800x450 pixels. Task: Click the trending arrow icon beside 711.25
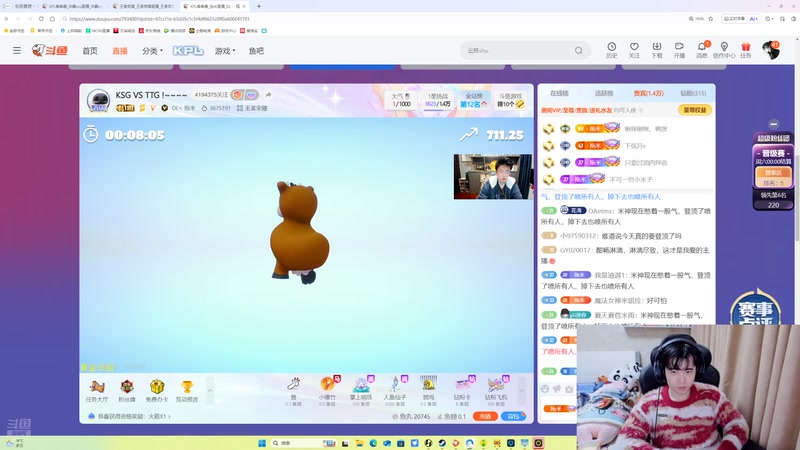tap(469, 135)
